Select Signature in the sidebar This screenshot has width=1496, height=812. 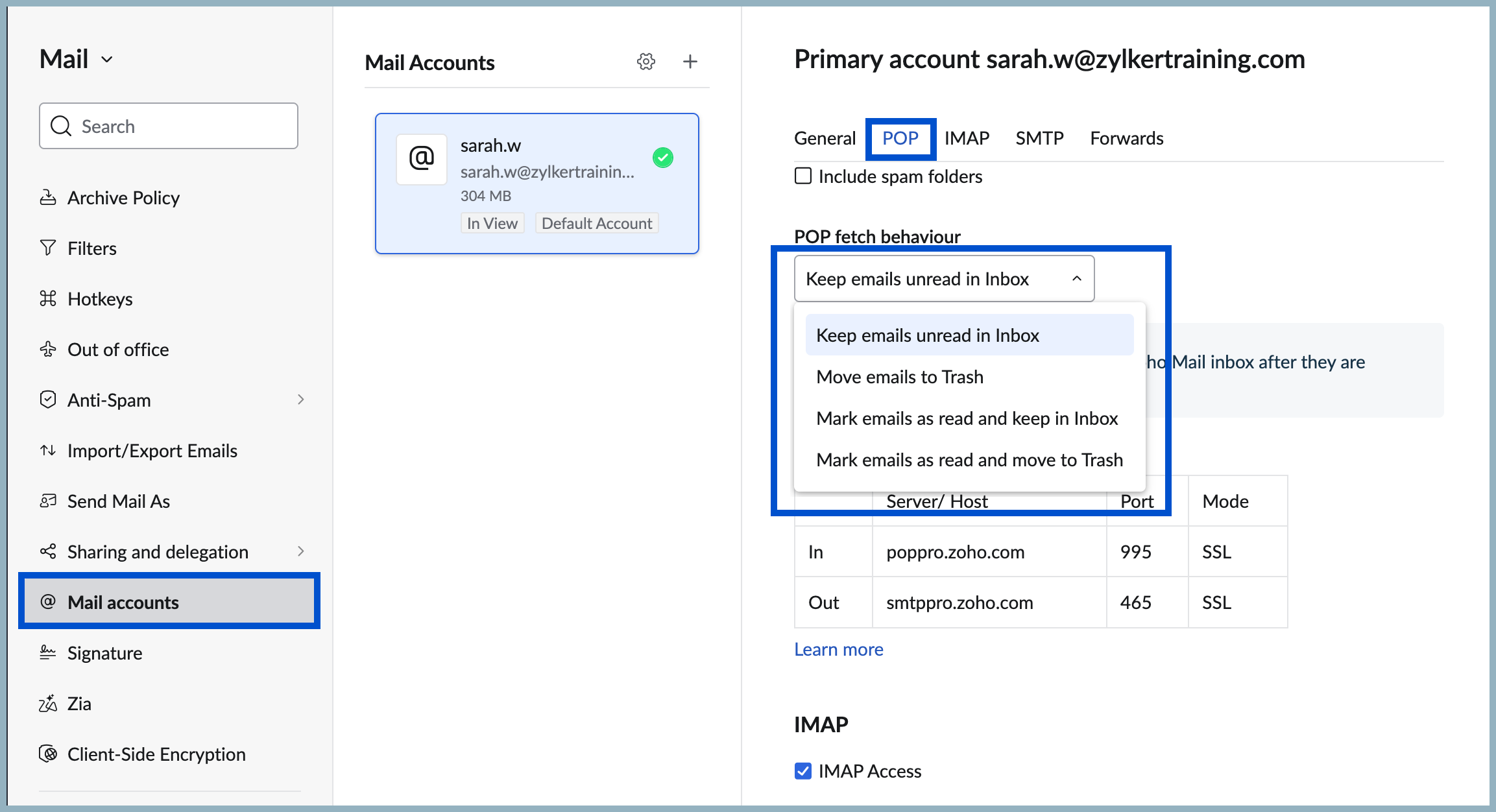click(104, 653)
